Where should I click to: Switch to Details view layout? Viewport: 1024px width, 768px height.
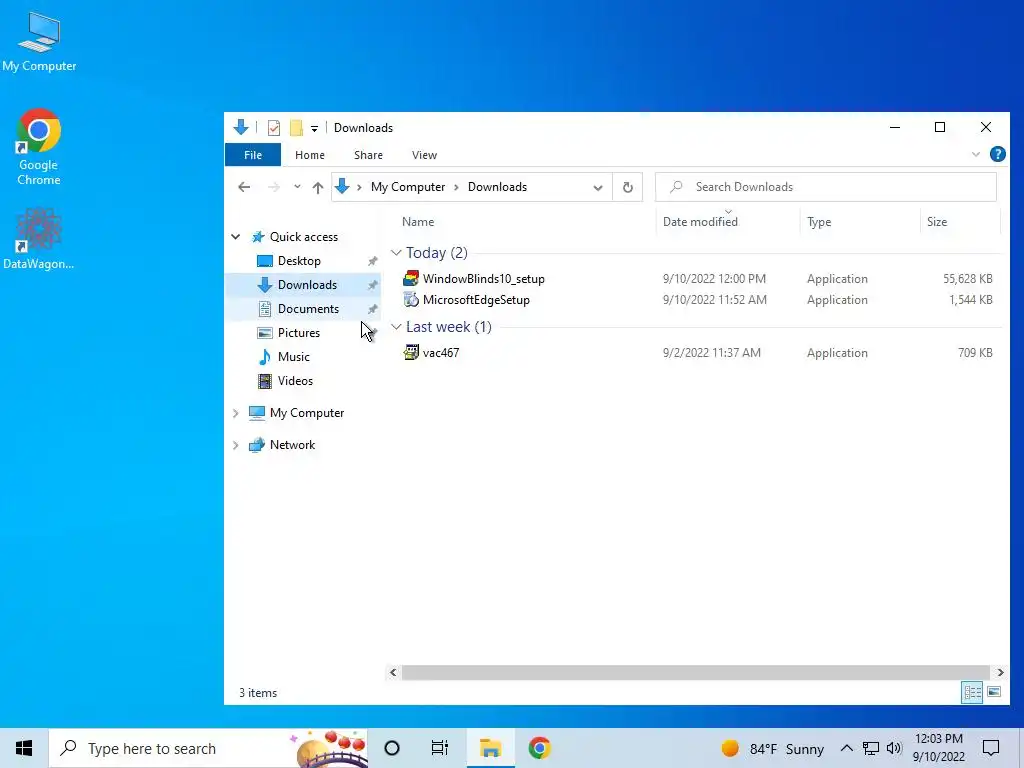point(972,692)
